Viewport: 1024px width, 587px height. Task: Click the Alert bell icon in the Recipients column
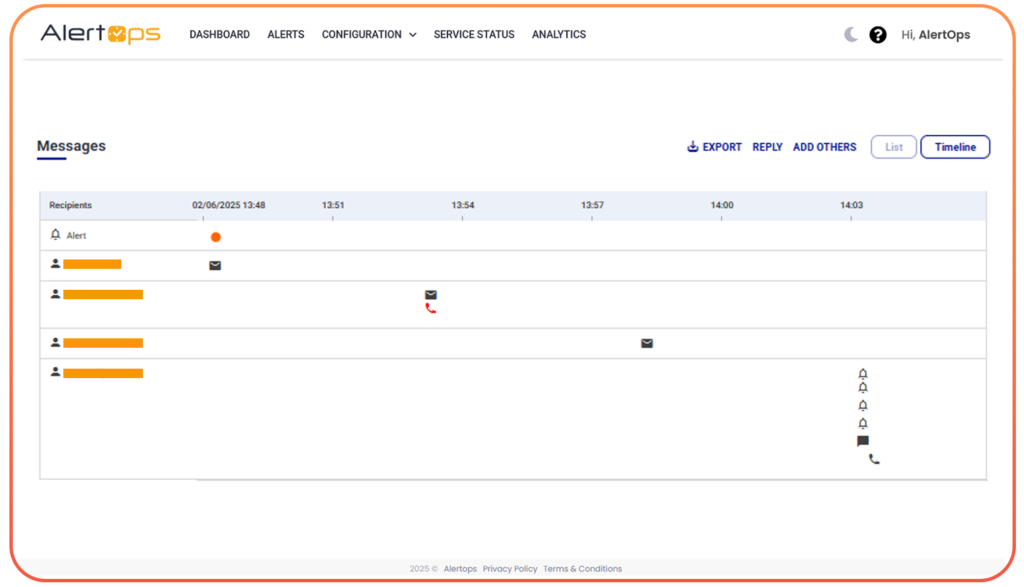pos(55,234)
